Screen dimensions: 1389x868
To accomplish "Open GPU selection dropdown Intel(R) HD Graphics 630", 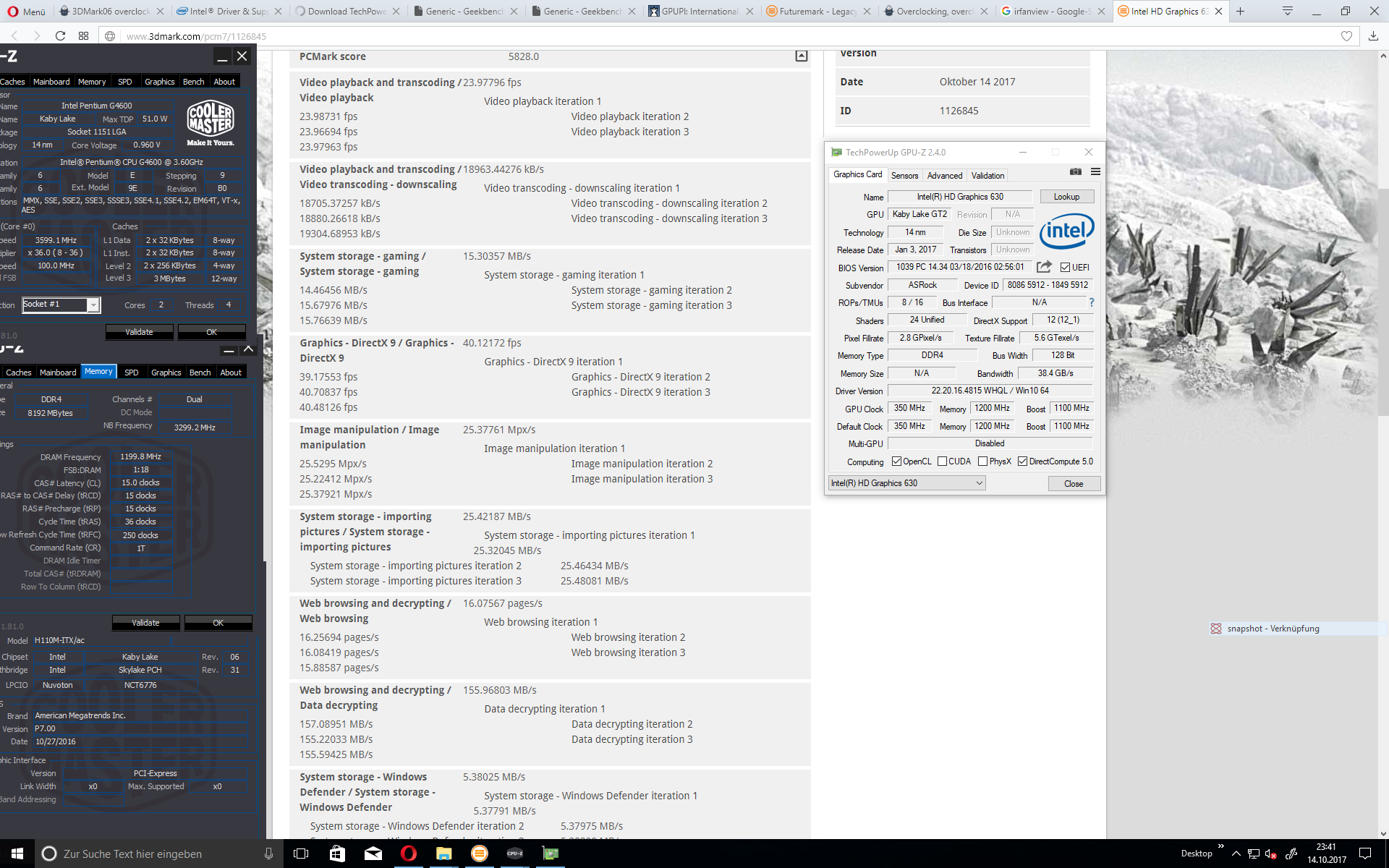I will pos(907,483).
